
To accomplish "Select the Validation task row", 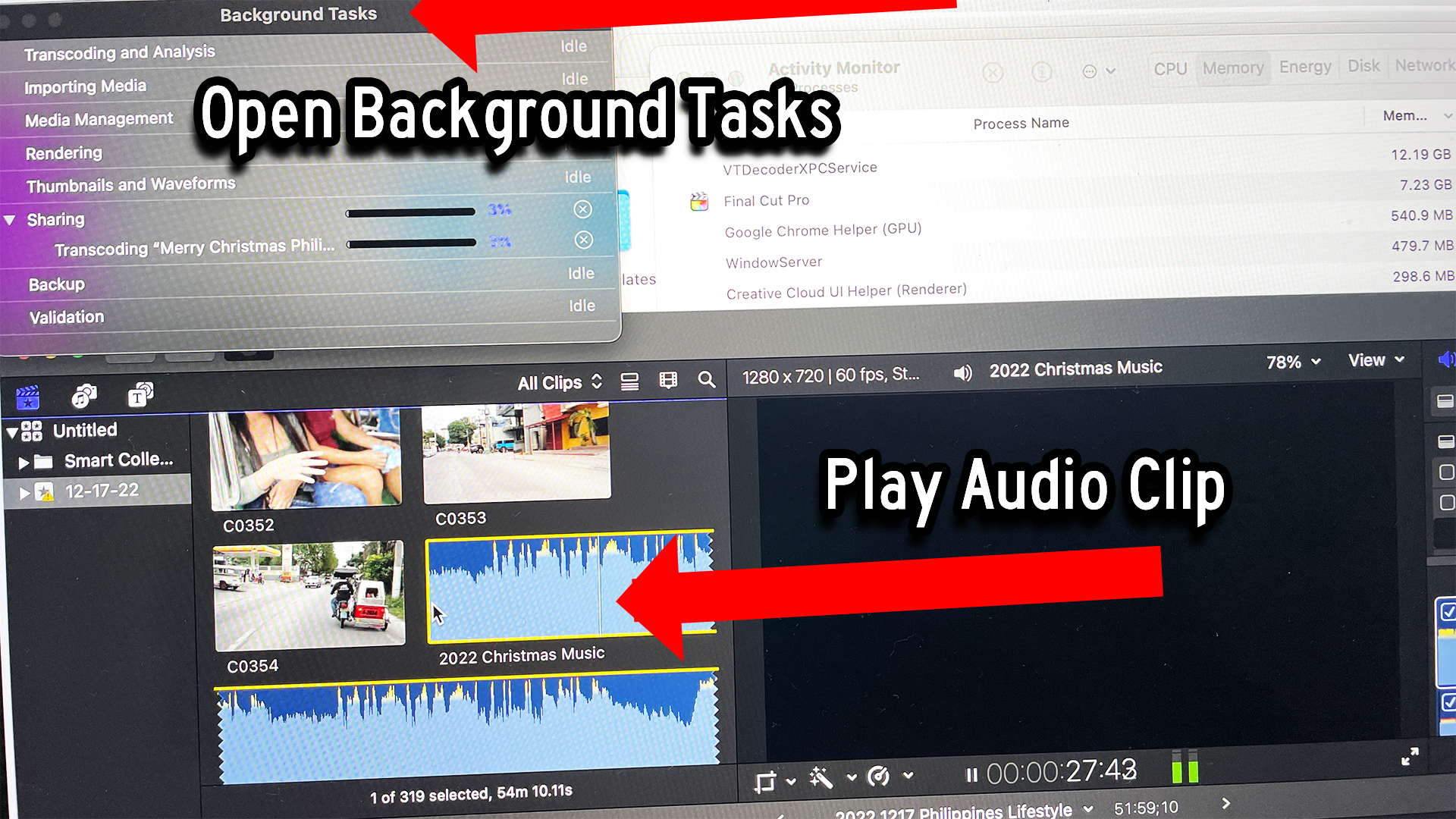I will (309, 312).
